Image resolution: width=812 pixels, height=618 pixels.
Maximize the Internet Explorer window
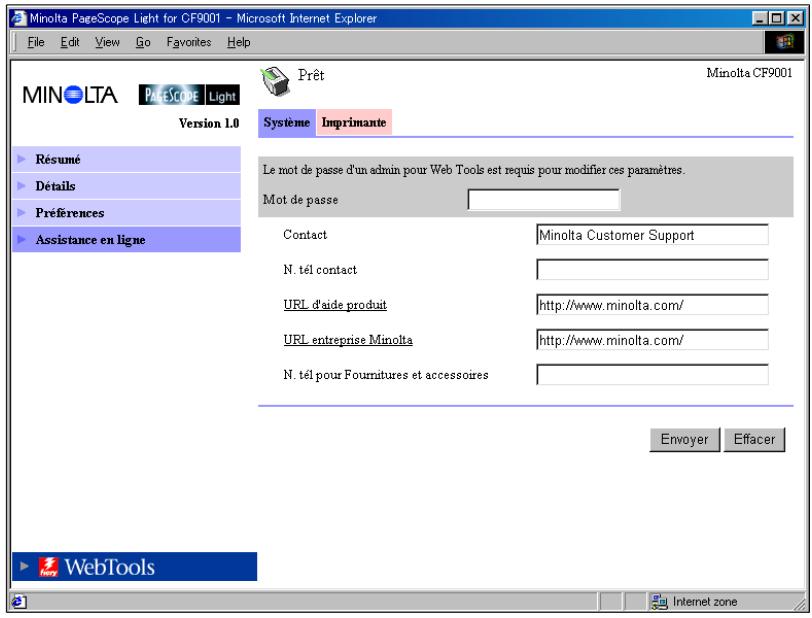777,19
